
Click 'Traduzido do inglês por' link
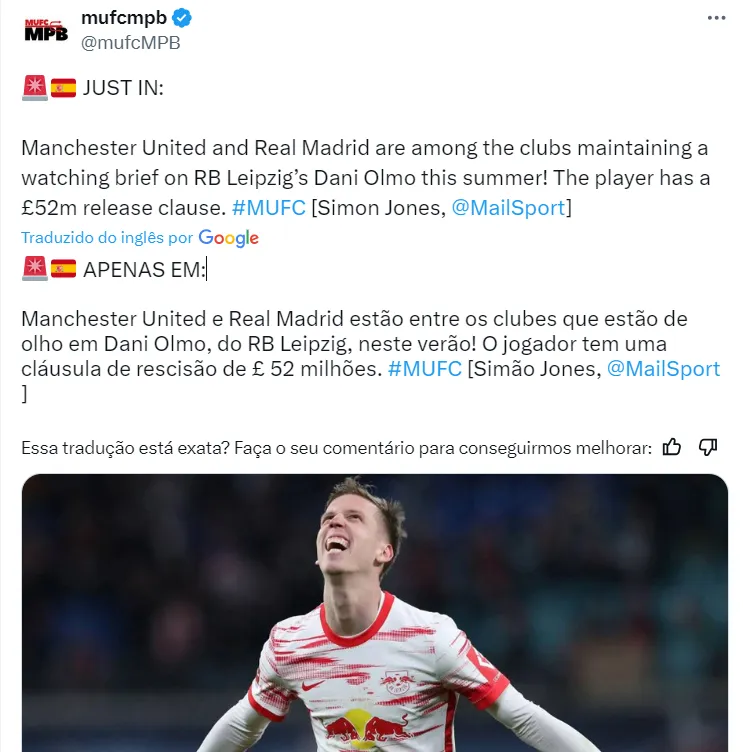coord(107,237)
